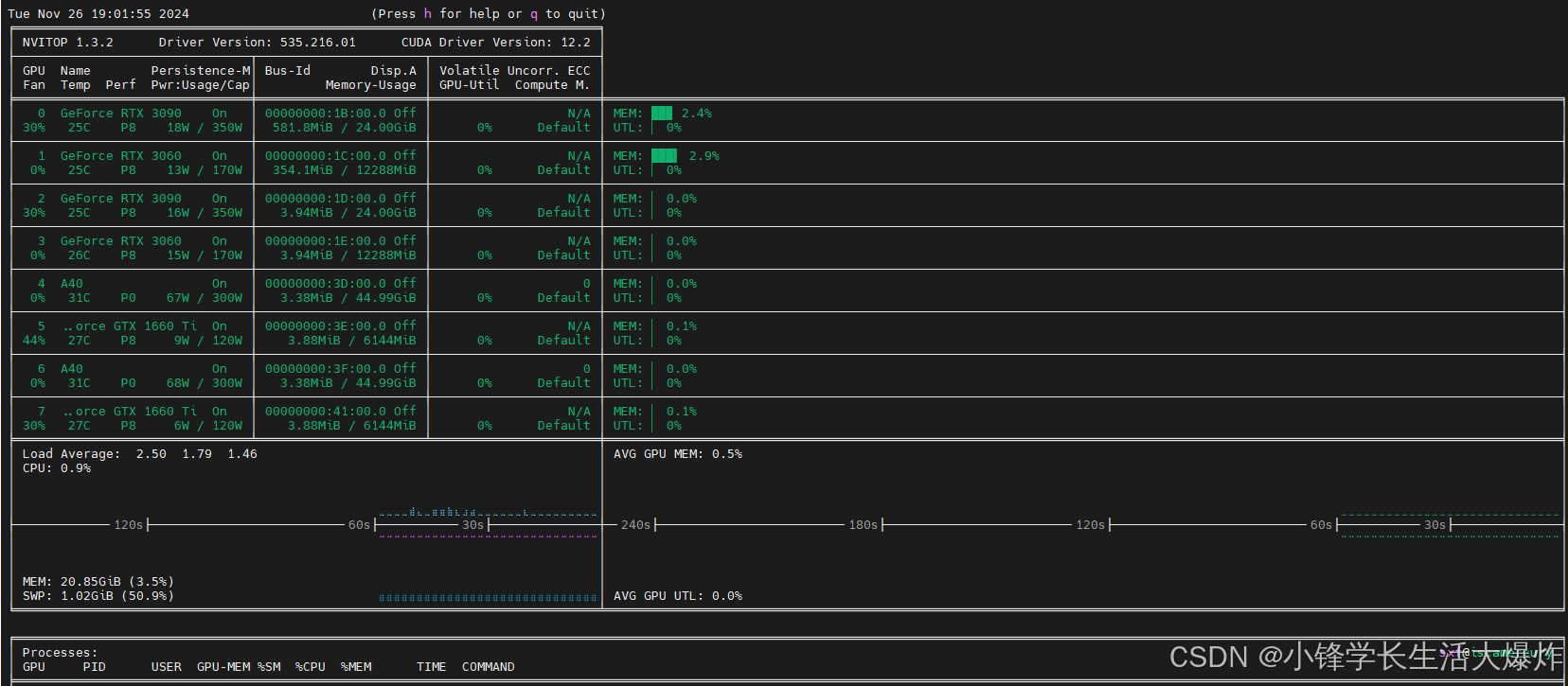Click the SWP 1.02GiB swap usage line
The width and height of the screenshot is (1568, 686).
pyautogui.click(x=98, y=596)
